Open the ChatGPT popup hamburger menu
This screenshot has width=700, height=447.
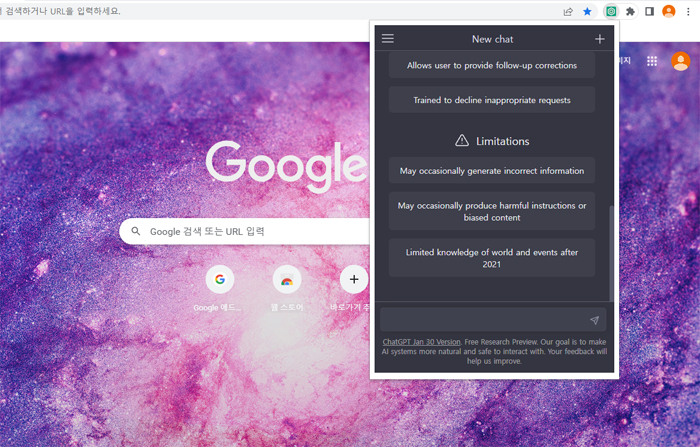click(388, 39)
